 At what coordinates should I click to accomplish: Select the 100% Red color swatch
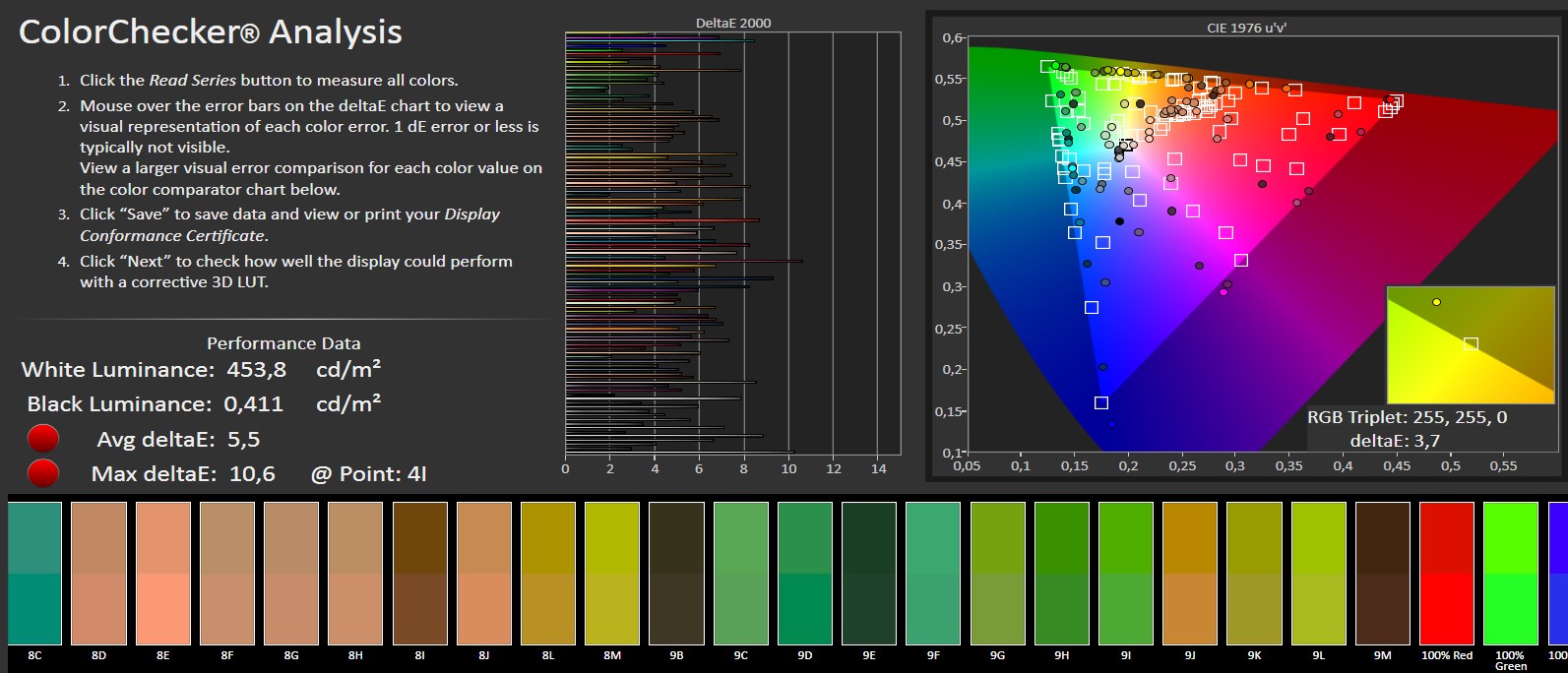coord(1447,574)
